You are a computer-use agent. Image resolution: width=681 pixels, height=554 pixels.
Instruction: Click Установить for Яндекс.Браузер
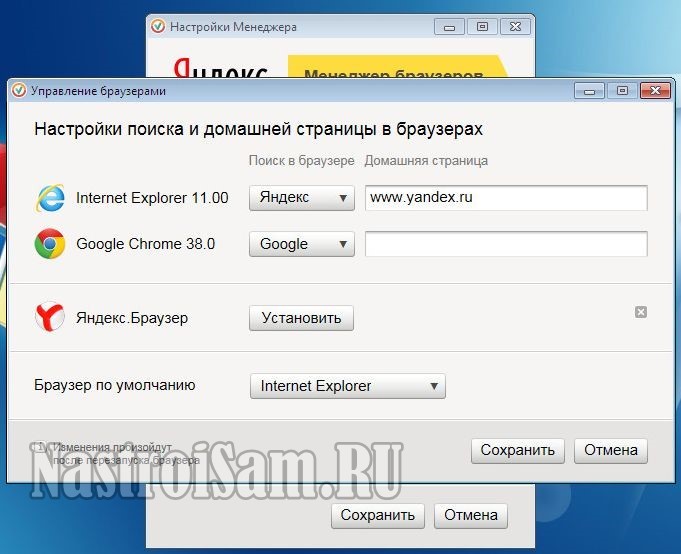pyautogui.click(x=301, y=318)
